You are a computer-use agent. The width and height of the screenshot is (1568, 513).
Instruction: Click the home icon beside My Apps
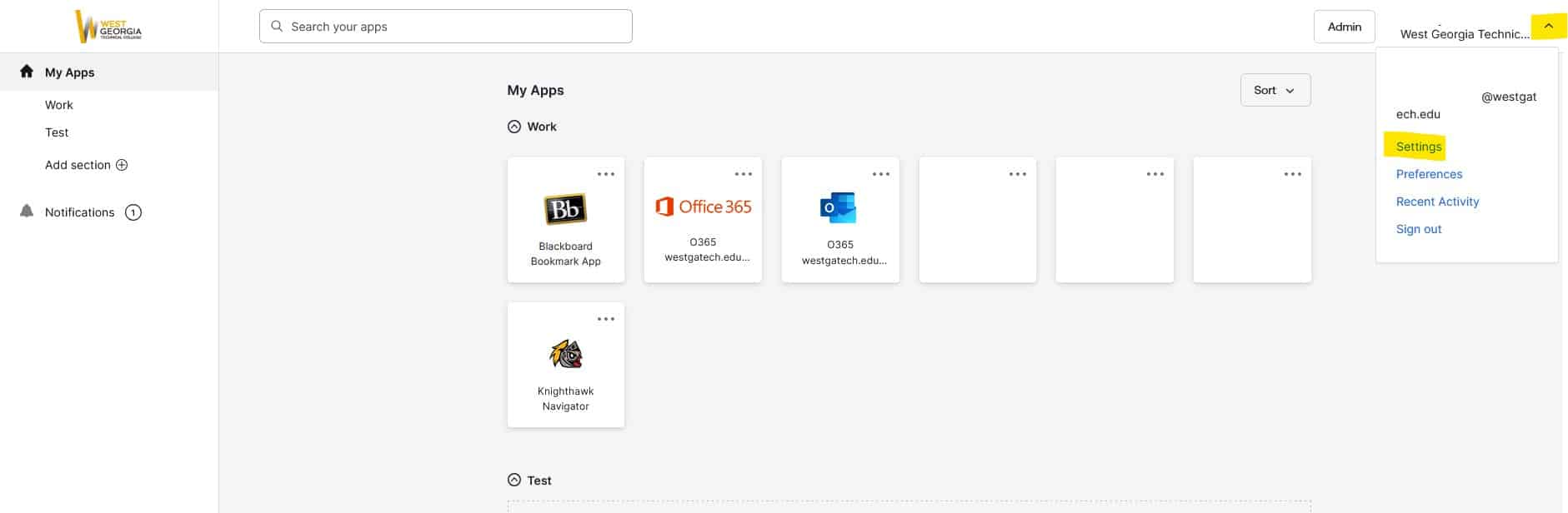click(x=27, y=72)
